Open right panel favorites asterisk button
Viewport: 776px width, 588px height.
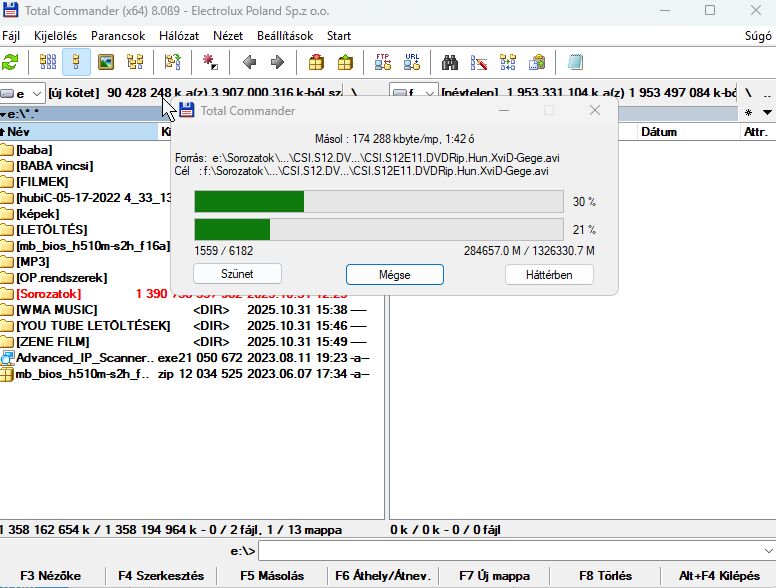(x=748, y=113)
